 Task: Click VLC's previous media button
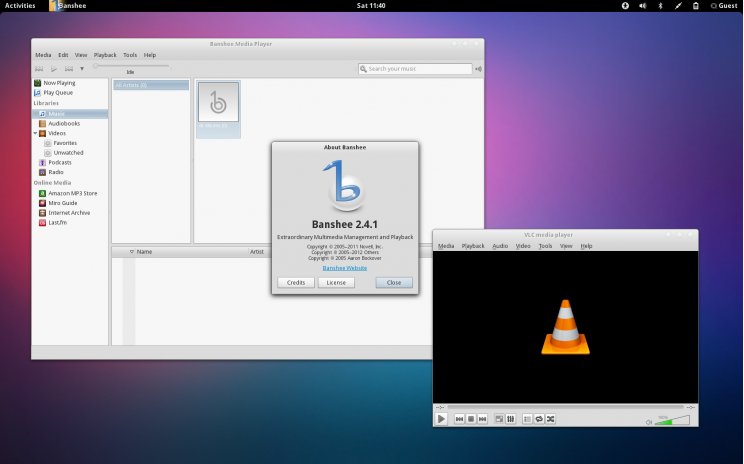coord(459,419)
